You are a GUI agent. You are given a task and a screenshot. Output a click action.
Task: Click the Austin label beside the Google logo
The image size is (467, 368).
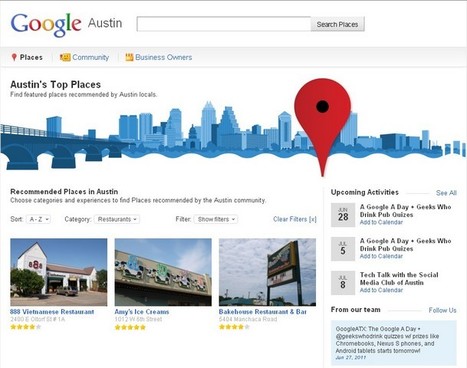point(105,23)
